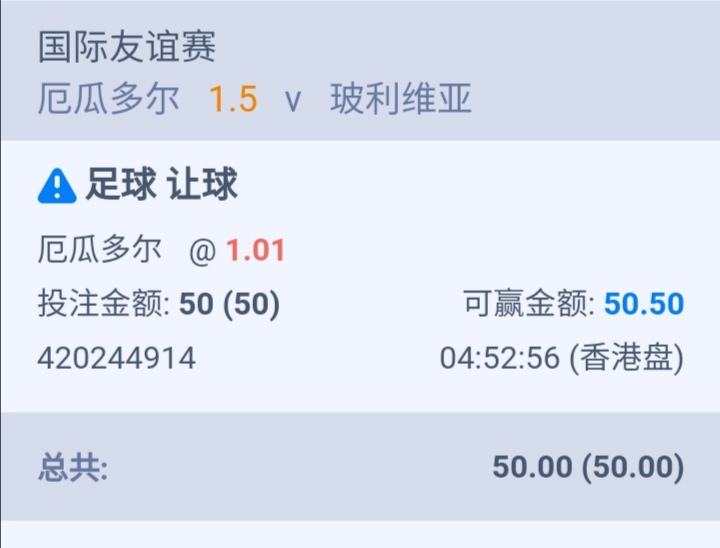
Task: Open the 足球 让球 bet type heading
Action: pyautogui.click(x=161, y=186)
